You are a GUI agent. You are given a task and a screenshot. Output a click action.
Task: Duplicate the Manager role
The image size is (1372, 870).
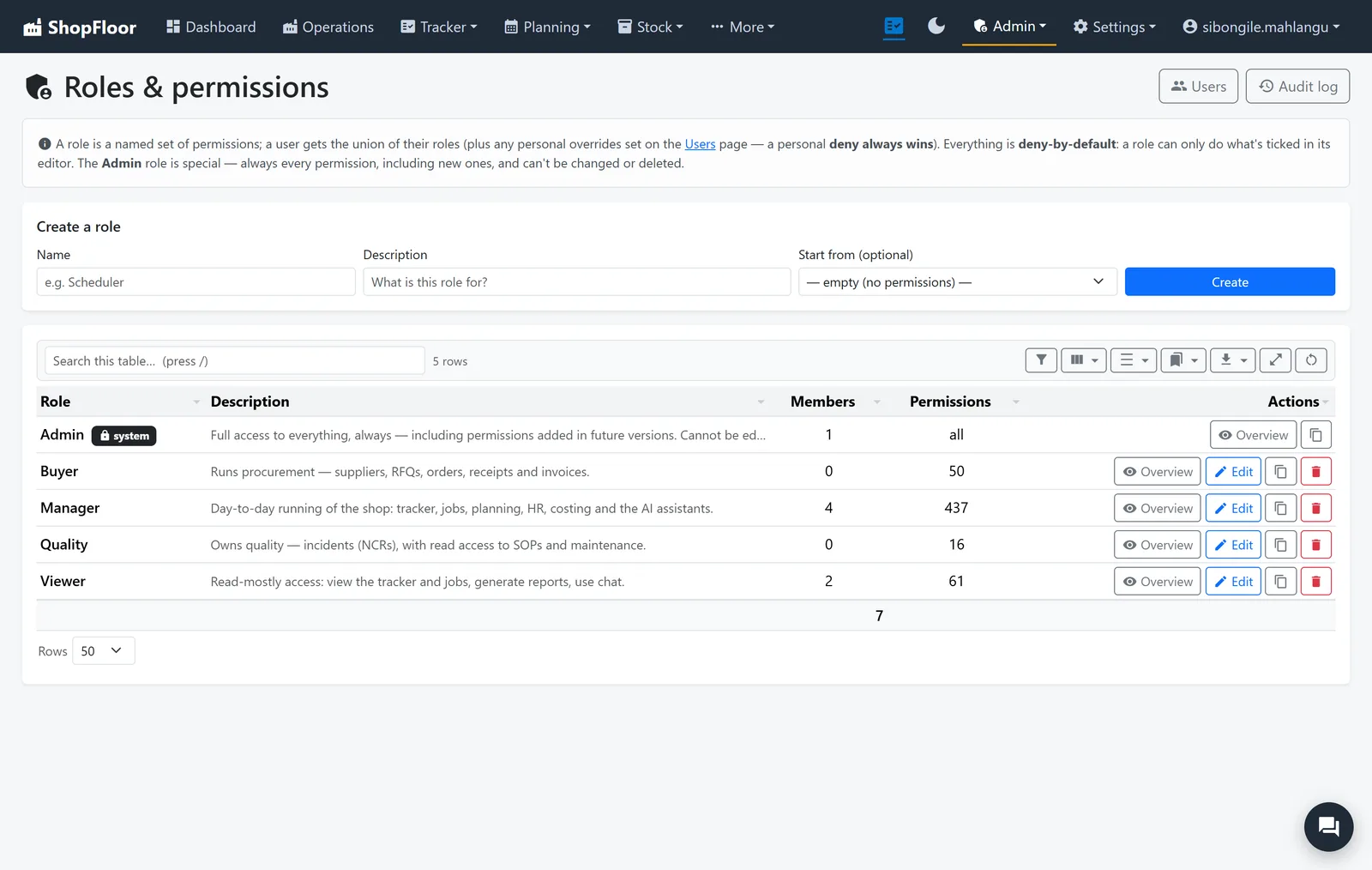click(x=1280, y=508)
